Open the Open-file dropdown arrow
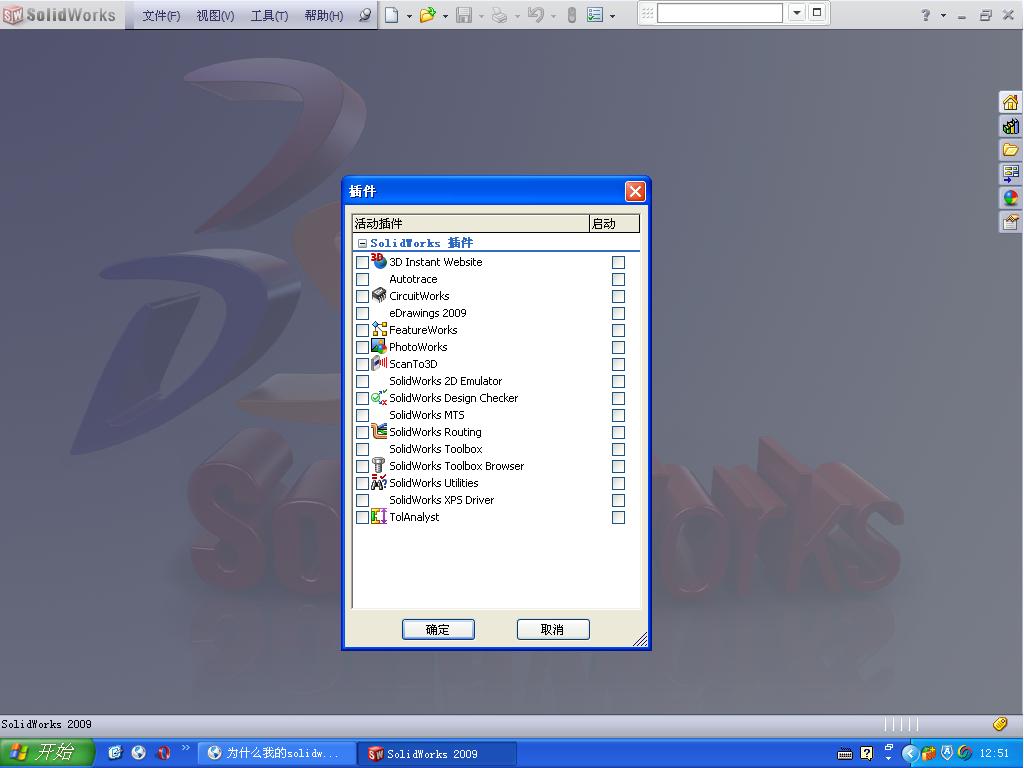This screenshot has height=768, width=1024. [445, 16]
